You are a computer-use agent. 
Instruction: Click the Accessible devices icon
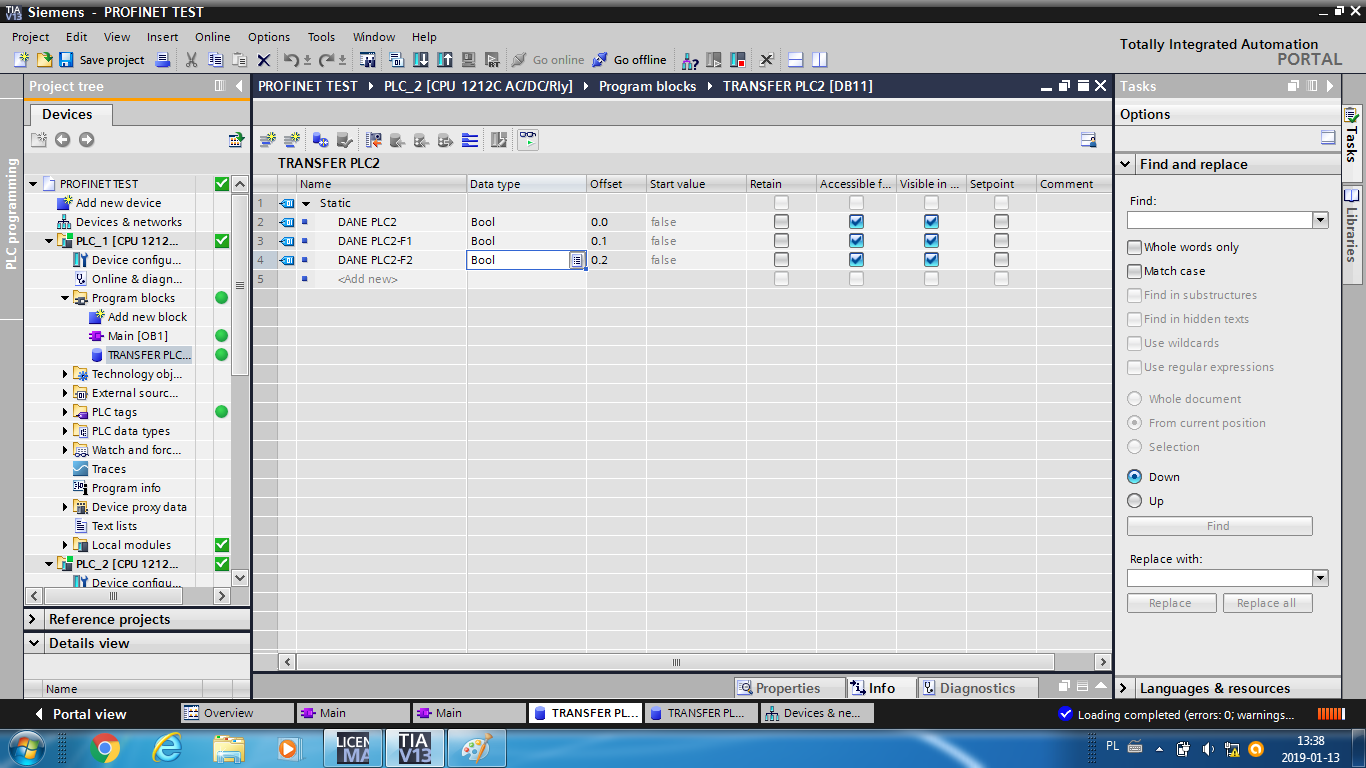690,60
